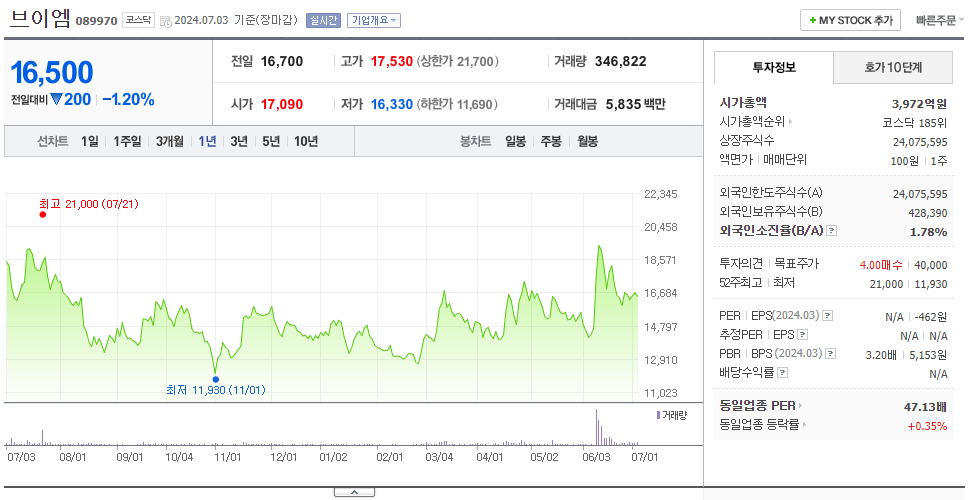Image resolution: width=968 pixels, height=500 pixels.
Task: Click the 브이엠 stock name heading
Action: point(41,19)
